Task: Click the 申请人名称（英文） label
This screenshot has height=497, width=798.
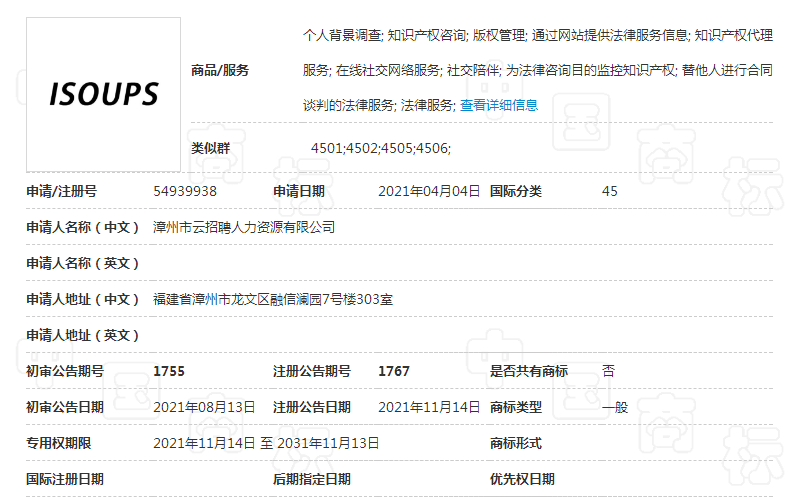Action: point(83,264)
